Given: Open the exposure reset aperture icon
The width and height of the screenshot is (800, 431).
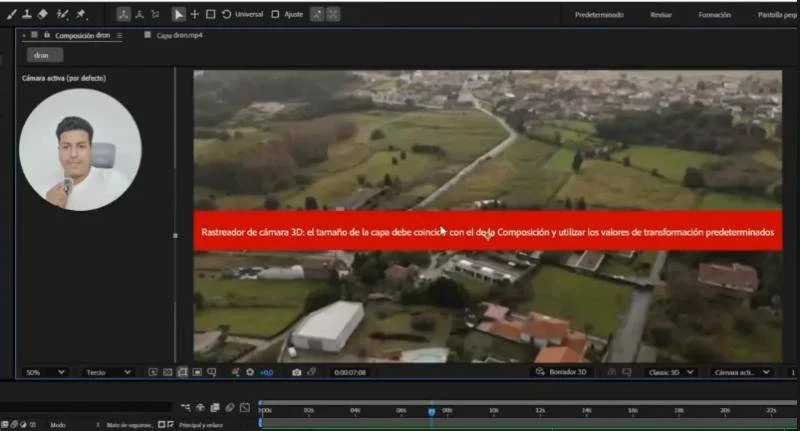Looking at the screenshot, I should (250, 372).
